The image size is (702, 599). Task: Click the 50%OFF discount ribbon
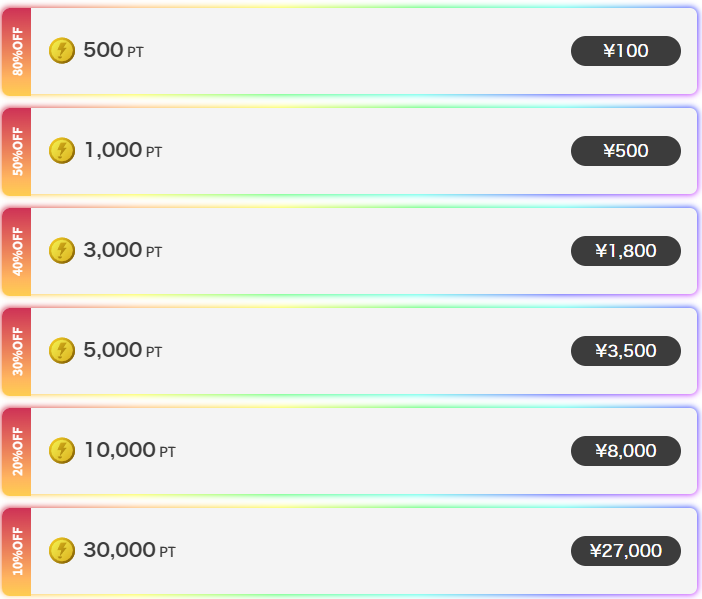tap(17, 151)
